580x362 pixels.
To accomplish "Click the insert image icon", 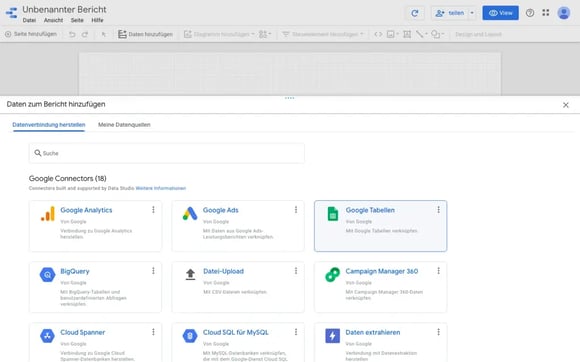I will tap(391, 34).
